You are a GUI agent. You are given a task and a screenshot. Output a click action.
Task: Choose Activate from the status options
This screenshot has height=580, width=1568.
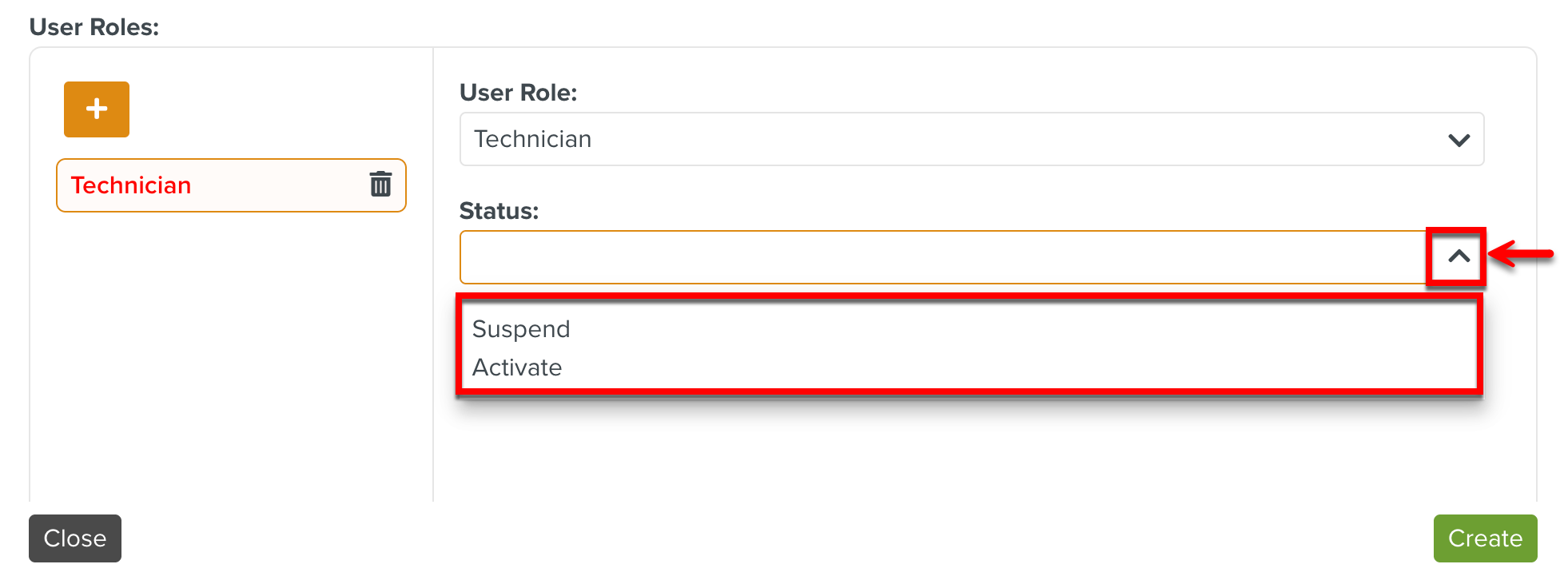[517, 367]
